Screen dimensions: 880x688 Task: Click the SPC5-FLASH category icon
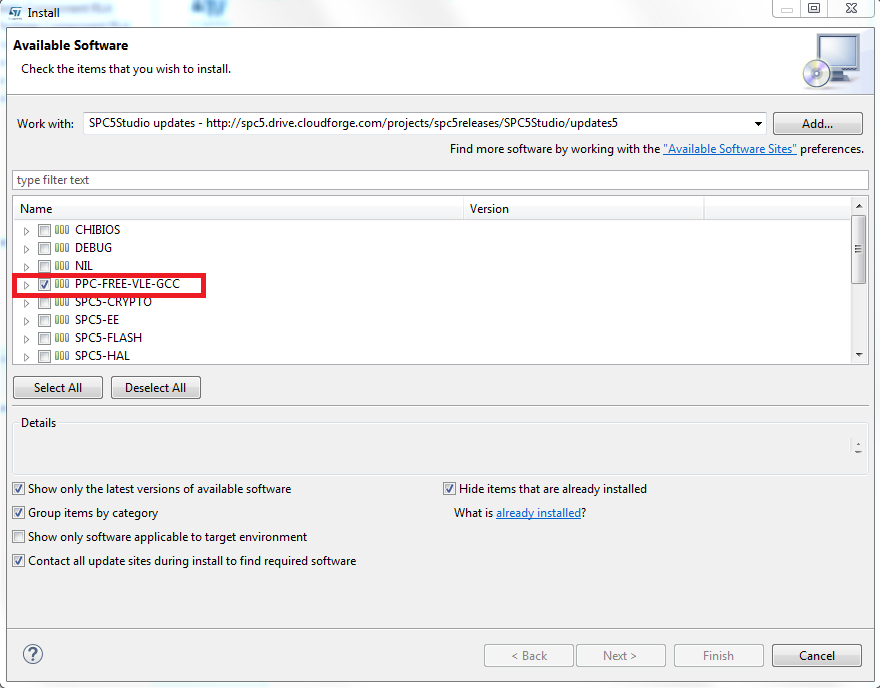(x=62, y=338)
